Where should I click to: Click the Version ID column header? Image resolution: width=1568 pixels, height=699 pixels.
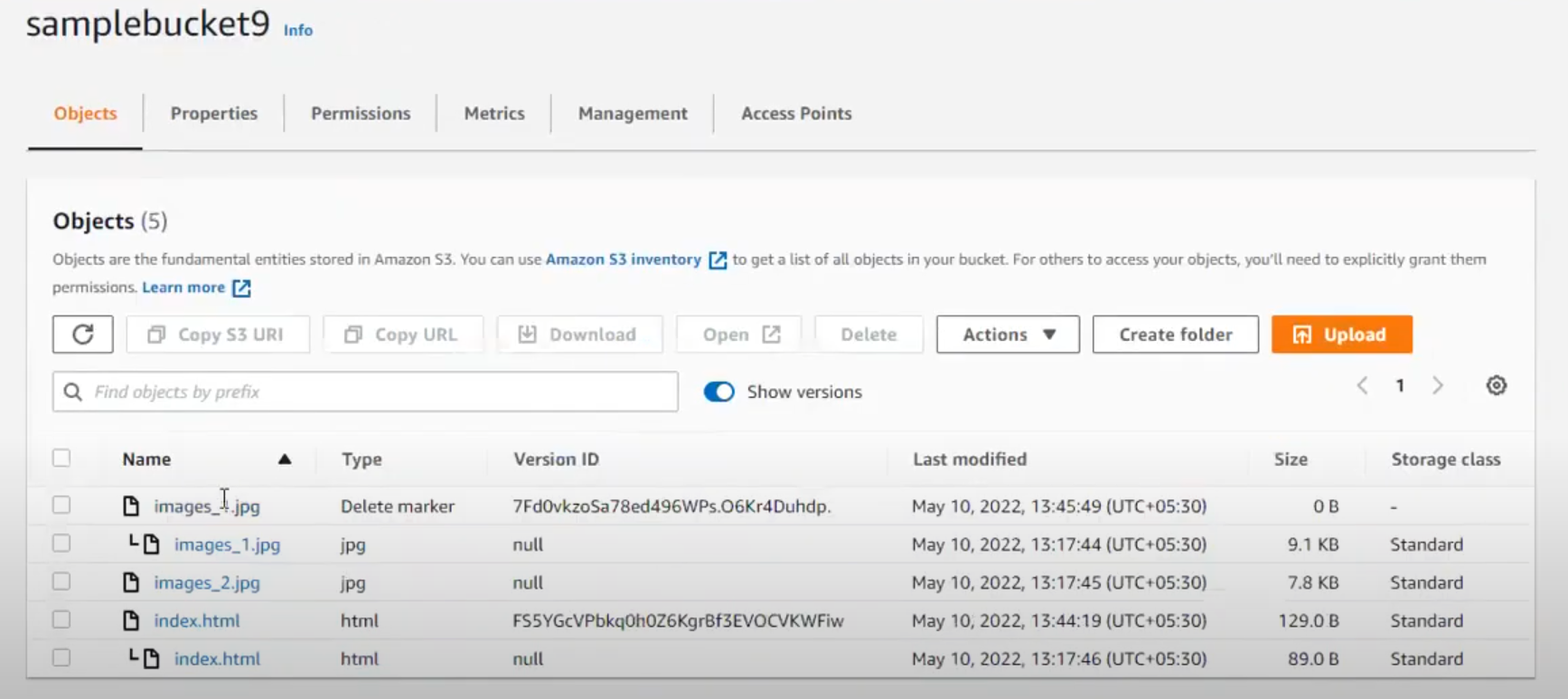pyautogui.click(x=557, y=459)
